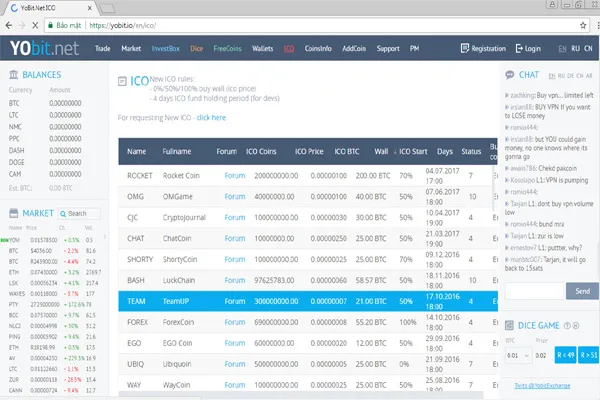Send the chat message
Screen dimensions: 600x400
coord(582,291)
